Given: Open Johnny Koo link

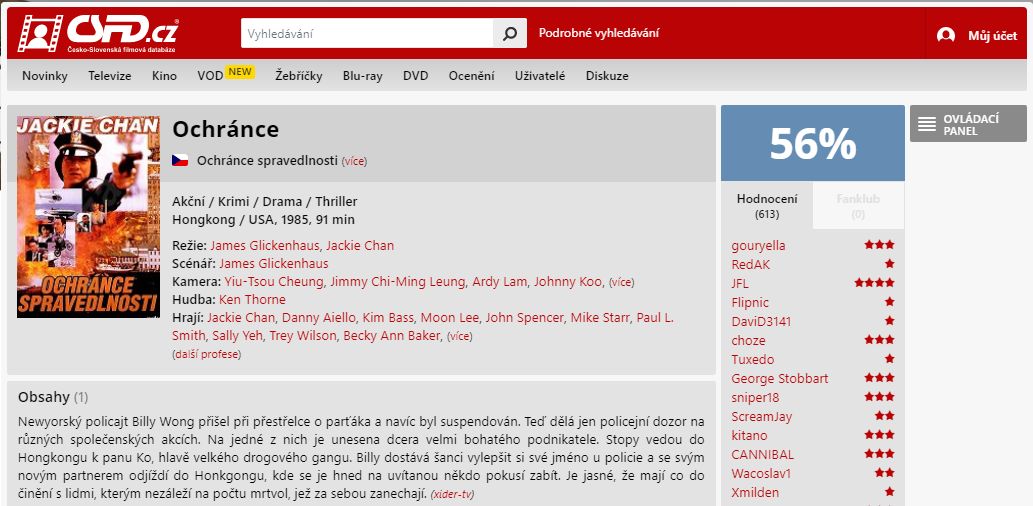Looking at the screenshot, I should tap(568, 282).
